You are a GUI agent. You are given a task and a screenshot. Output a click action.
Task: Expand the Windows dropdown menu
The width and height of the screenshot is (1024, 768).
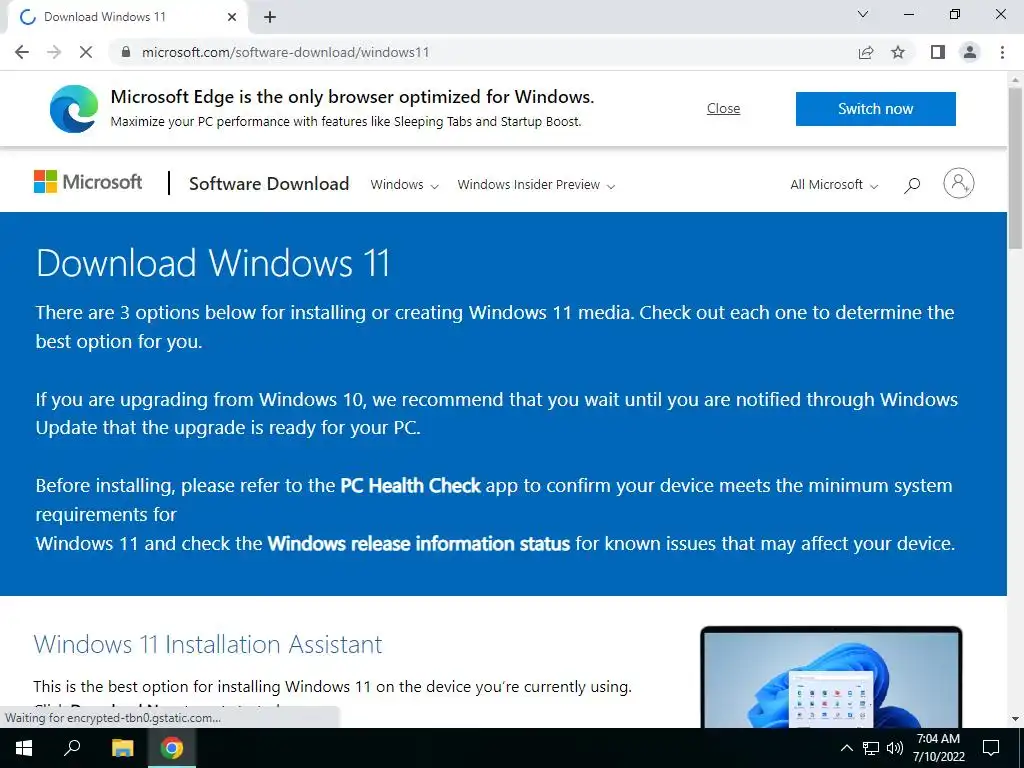tap(404, 185)
